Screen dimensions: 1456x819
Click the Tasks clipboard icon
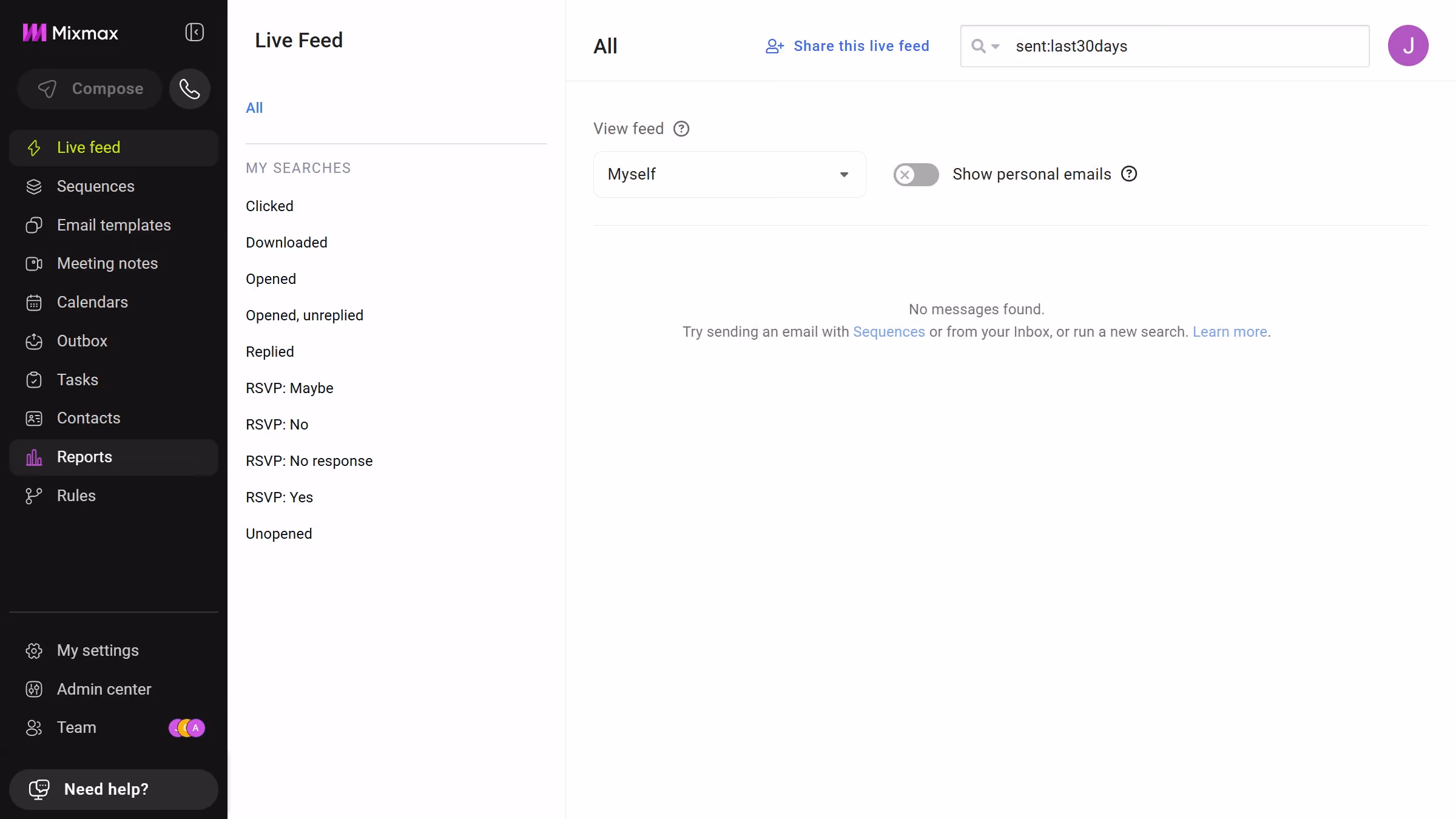pyautogui.click(x=34, y=380)
